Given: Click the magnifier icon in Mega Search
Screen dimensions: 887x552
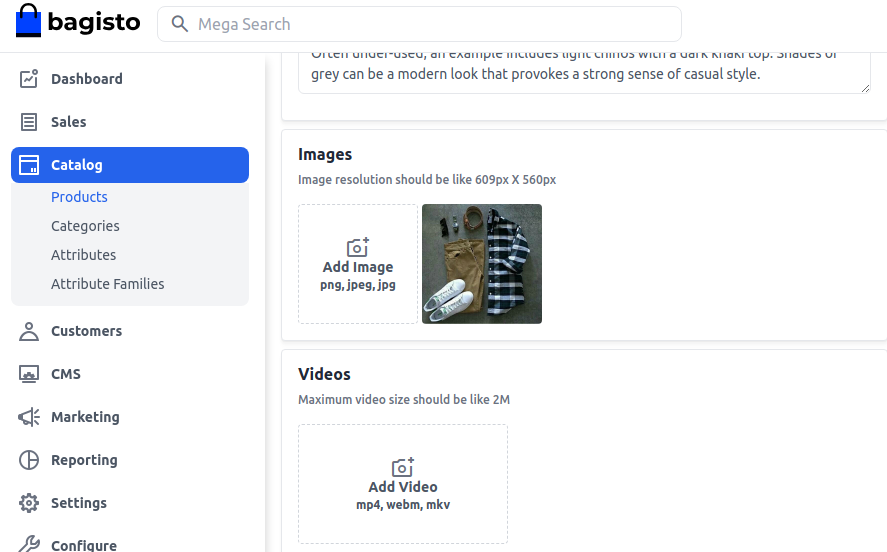Looking at the screenshot, I should 179,24.
